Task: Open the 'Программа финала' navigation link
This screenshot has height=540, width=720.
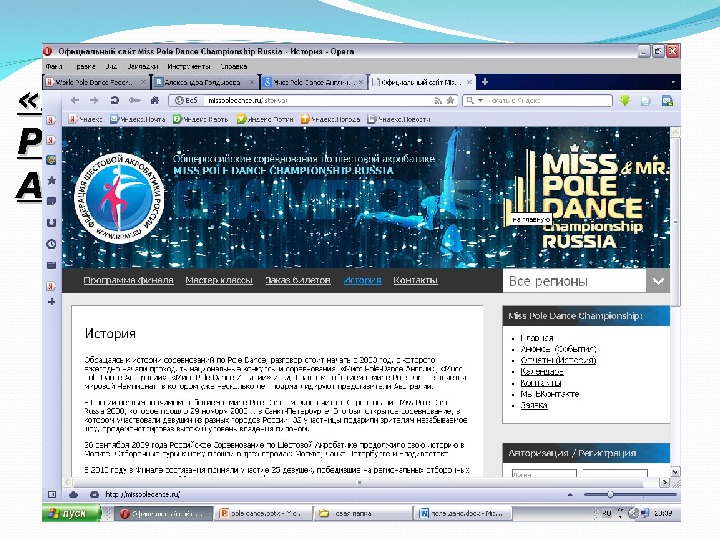Action: (129, 280)
